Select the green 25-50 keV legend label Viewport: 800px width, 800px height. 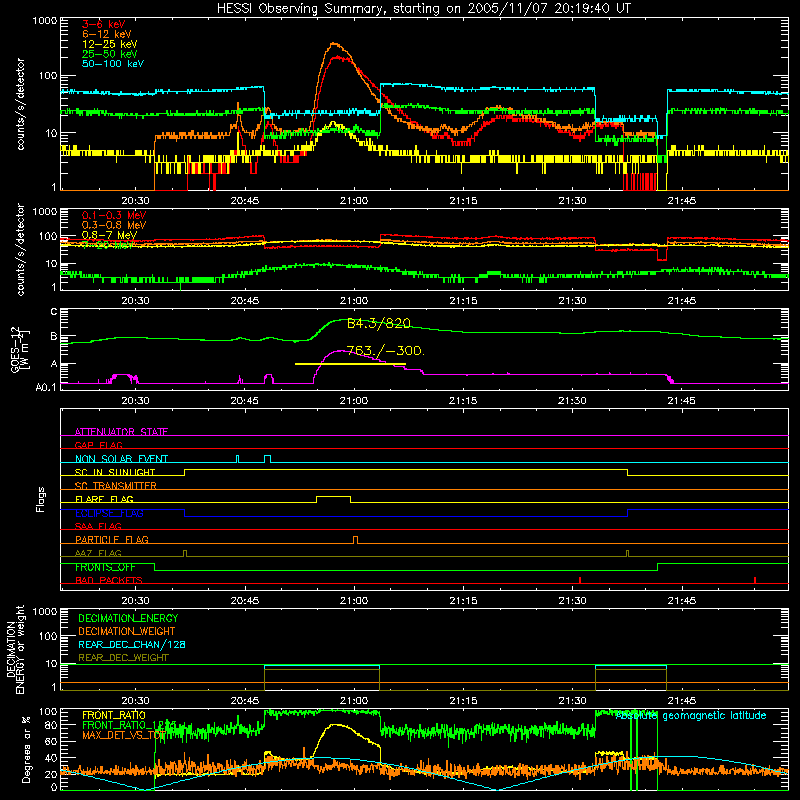click(110, 54)
